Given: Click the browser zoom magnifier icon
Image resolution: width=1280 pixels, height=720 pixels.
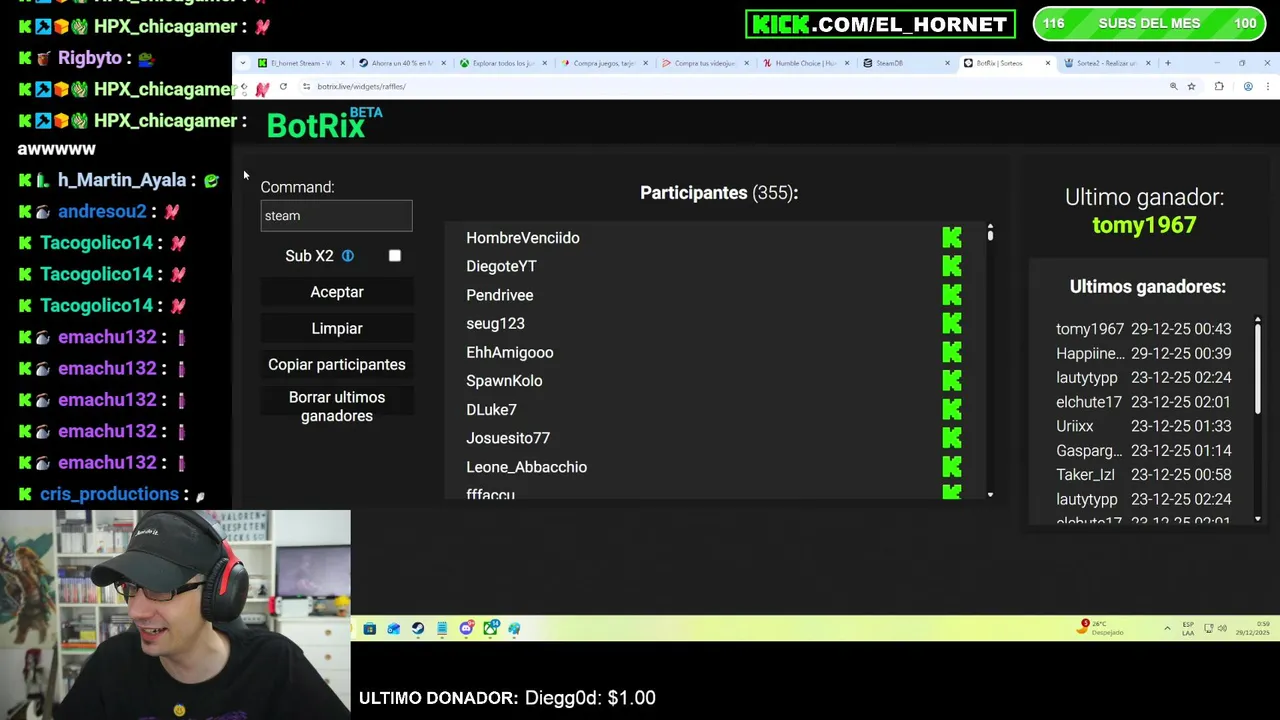Looking at the screenshot, I should 1173,87.
